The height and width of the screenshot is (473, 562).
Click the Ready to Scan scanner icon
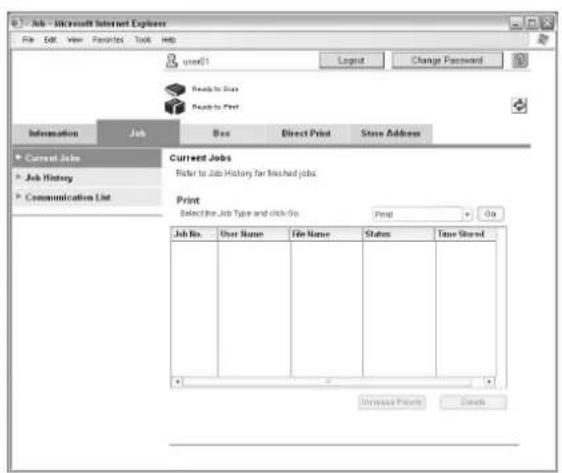pos(175,89)
